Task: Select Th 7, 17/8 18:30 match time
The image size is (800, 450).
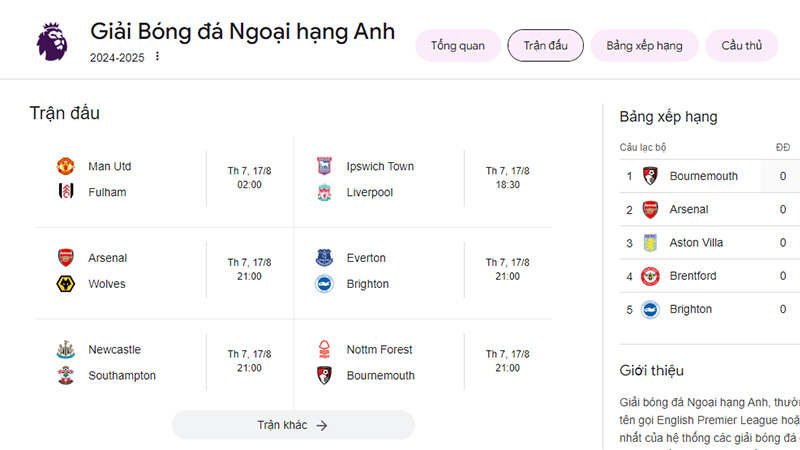Action: 508,178
